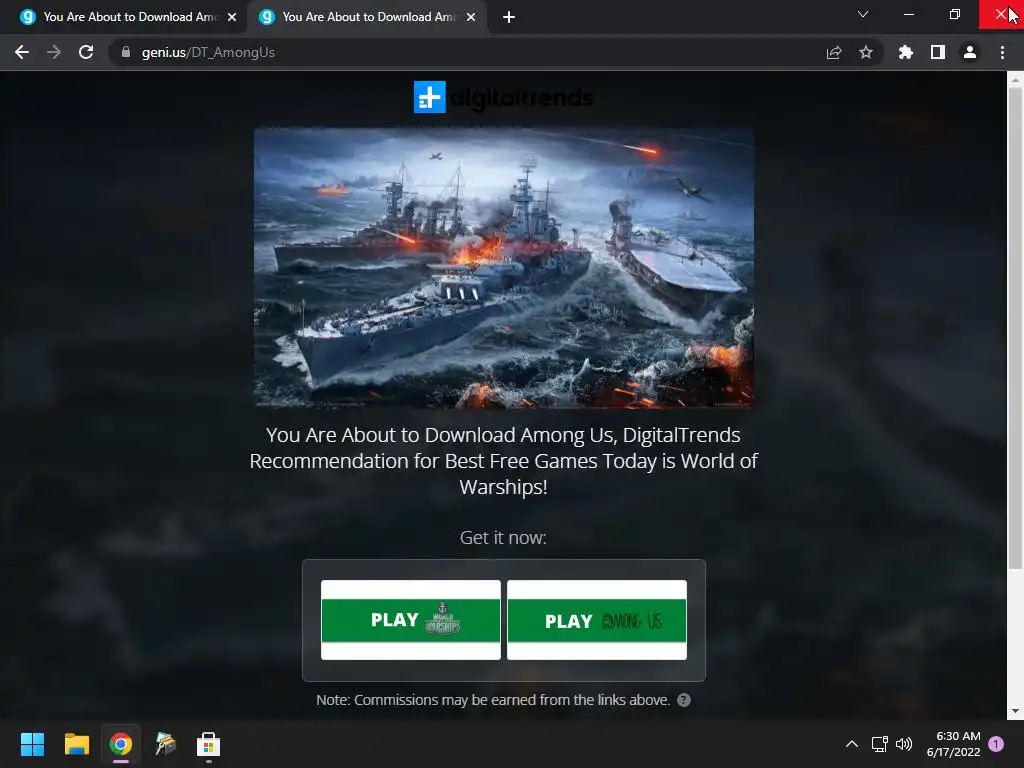Toggle the browser side panel
The height and width of the screenshot is (768, 1024).
(x=938, y=52)
